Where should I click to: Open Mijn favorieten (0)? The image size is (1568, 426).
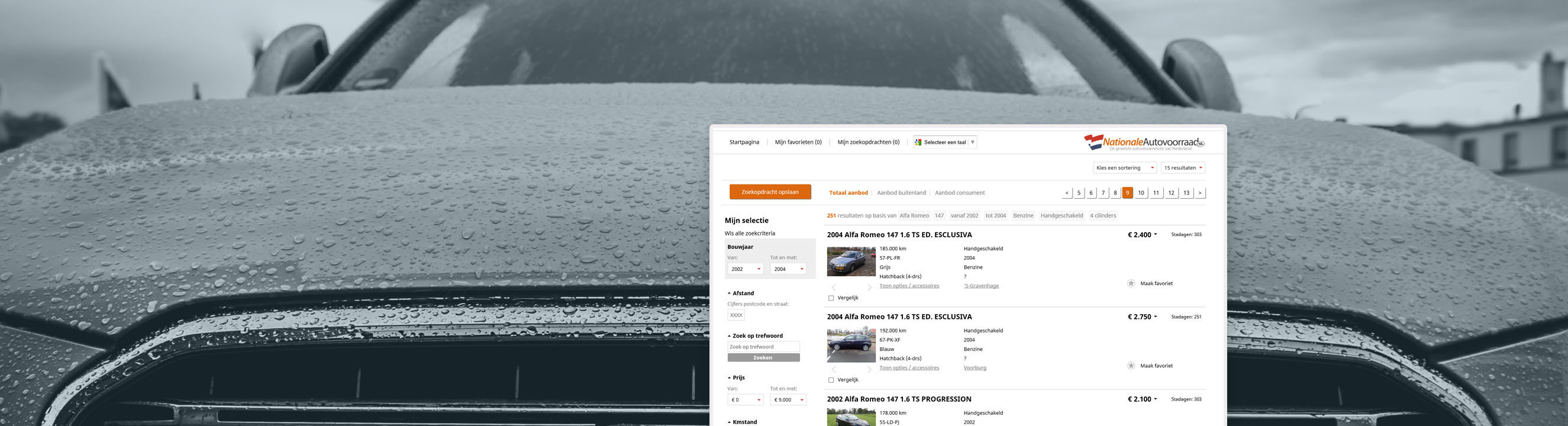(798, 143)
